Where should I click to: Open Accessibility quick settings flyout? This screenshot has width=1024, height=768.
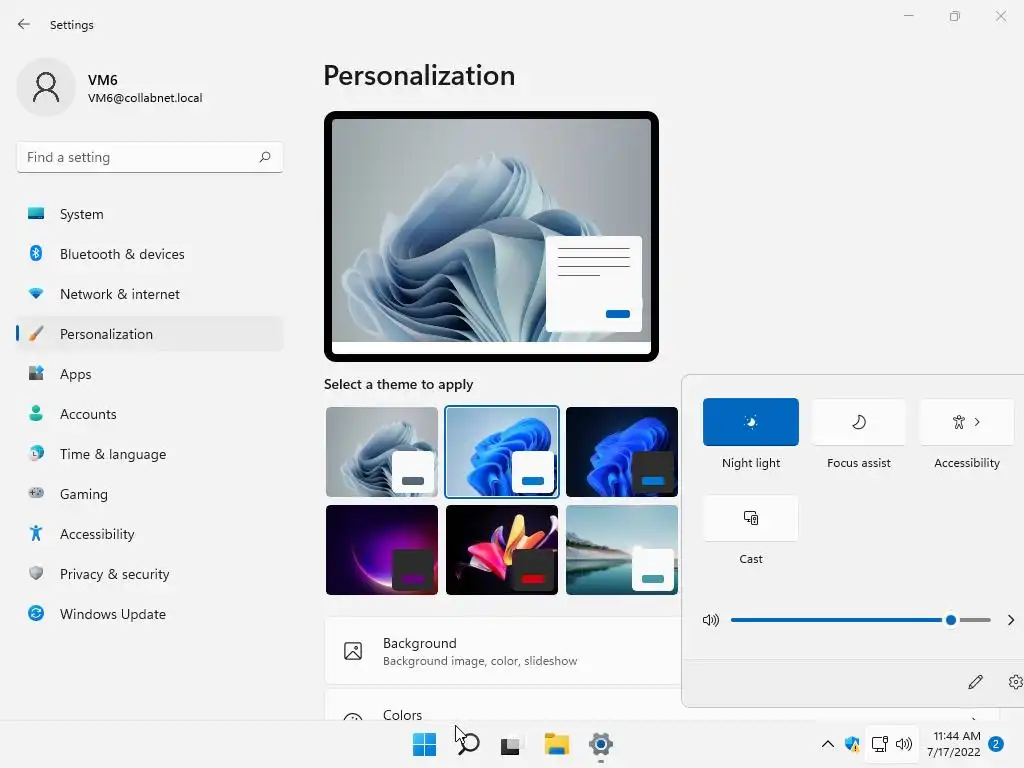coord(967,422)
